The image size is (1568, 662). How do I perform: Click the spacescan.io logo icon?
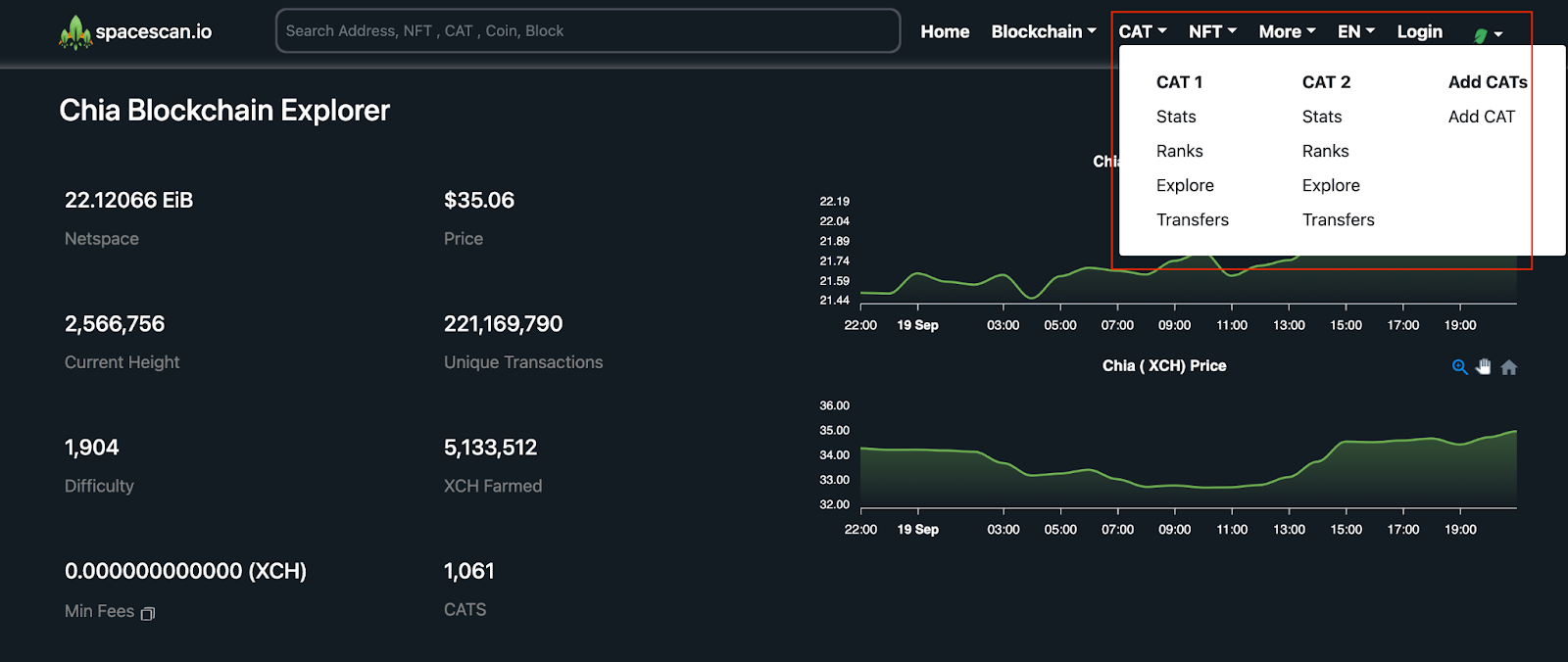(75, 32)
